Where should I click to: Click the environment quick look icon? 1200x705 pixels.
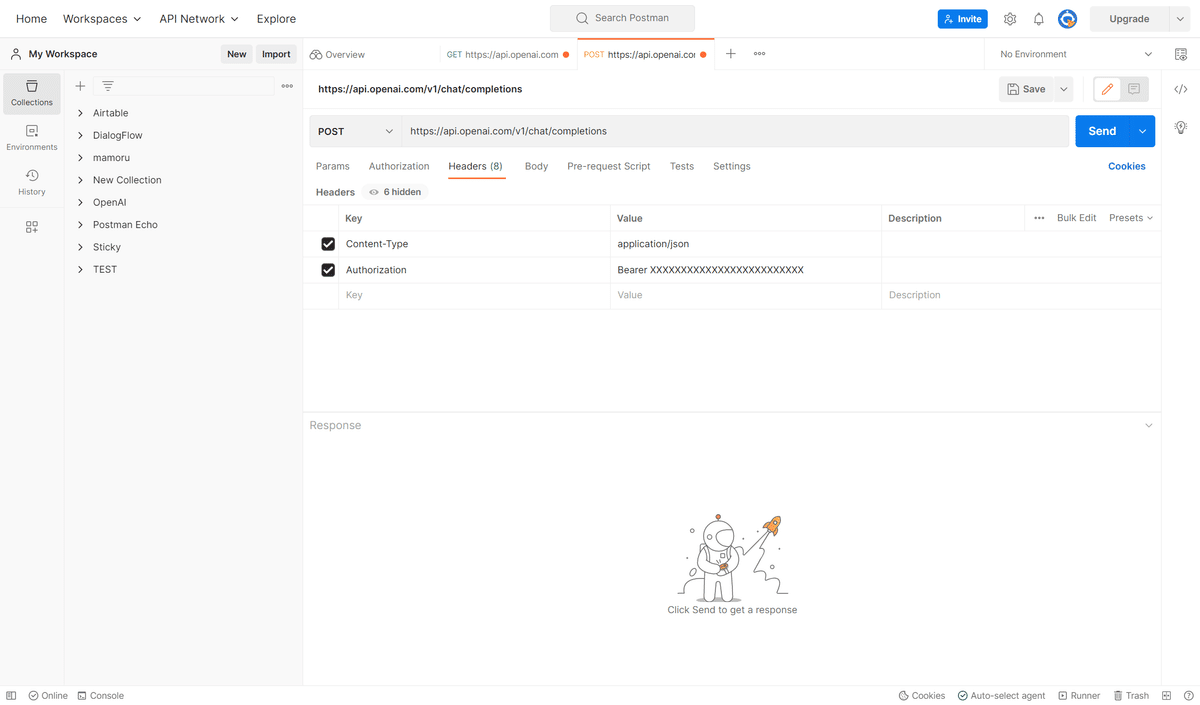[1181, 54]
